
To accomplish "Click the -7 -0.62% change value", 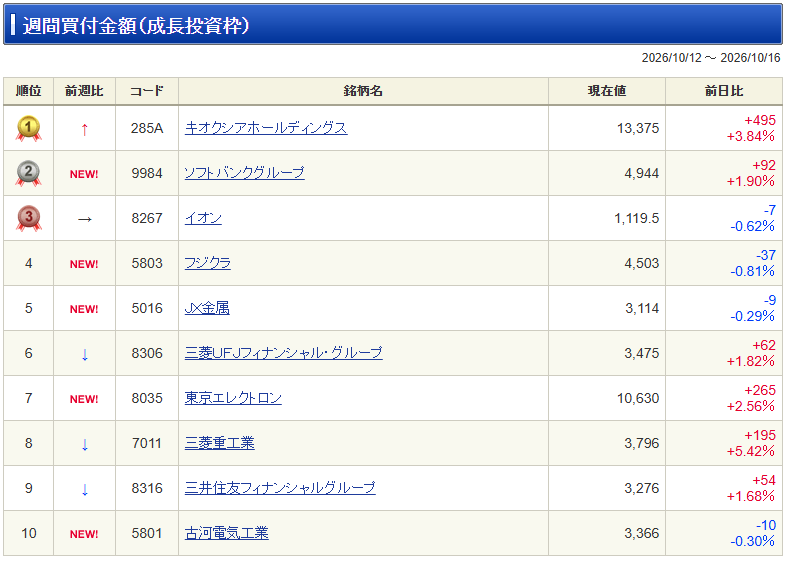I will click(753, 219).
